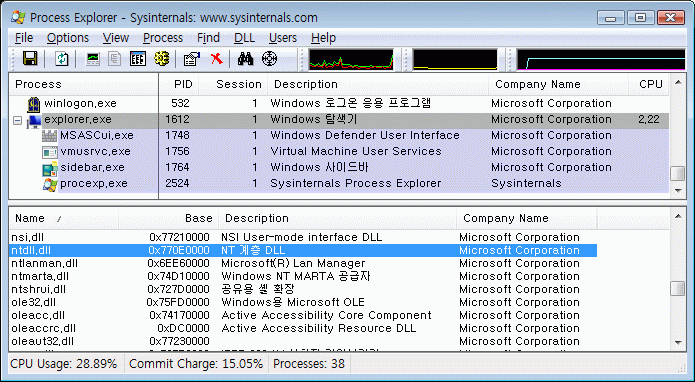Screen dimensions: 695x382
Task: Select the ntshrui.dll row
Action: pyautogui.click(x=303, y=289)
